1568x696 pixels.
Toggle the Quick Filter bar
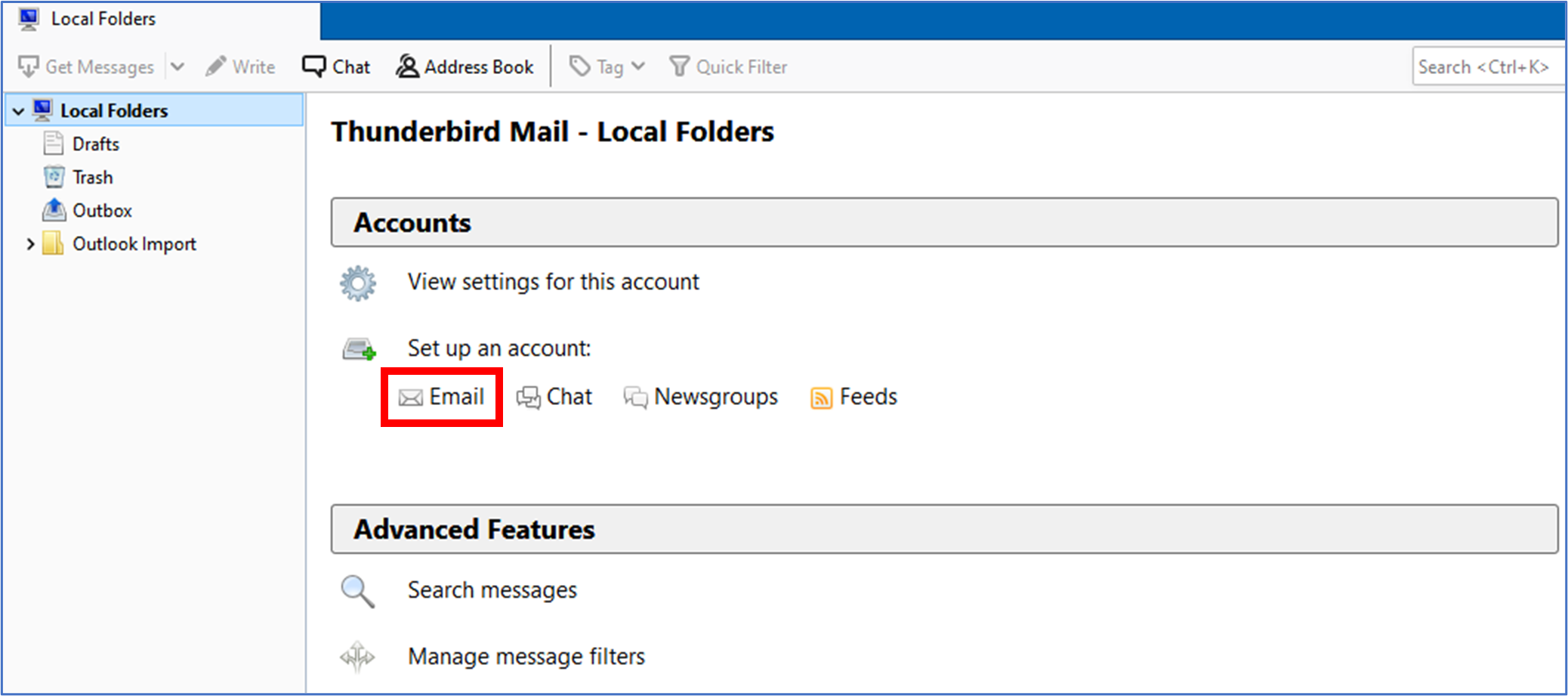click(x=728, y=67)
